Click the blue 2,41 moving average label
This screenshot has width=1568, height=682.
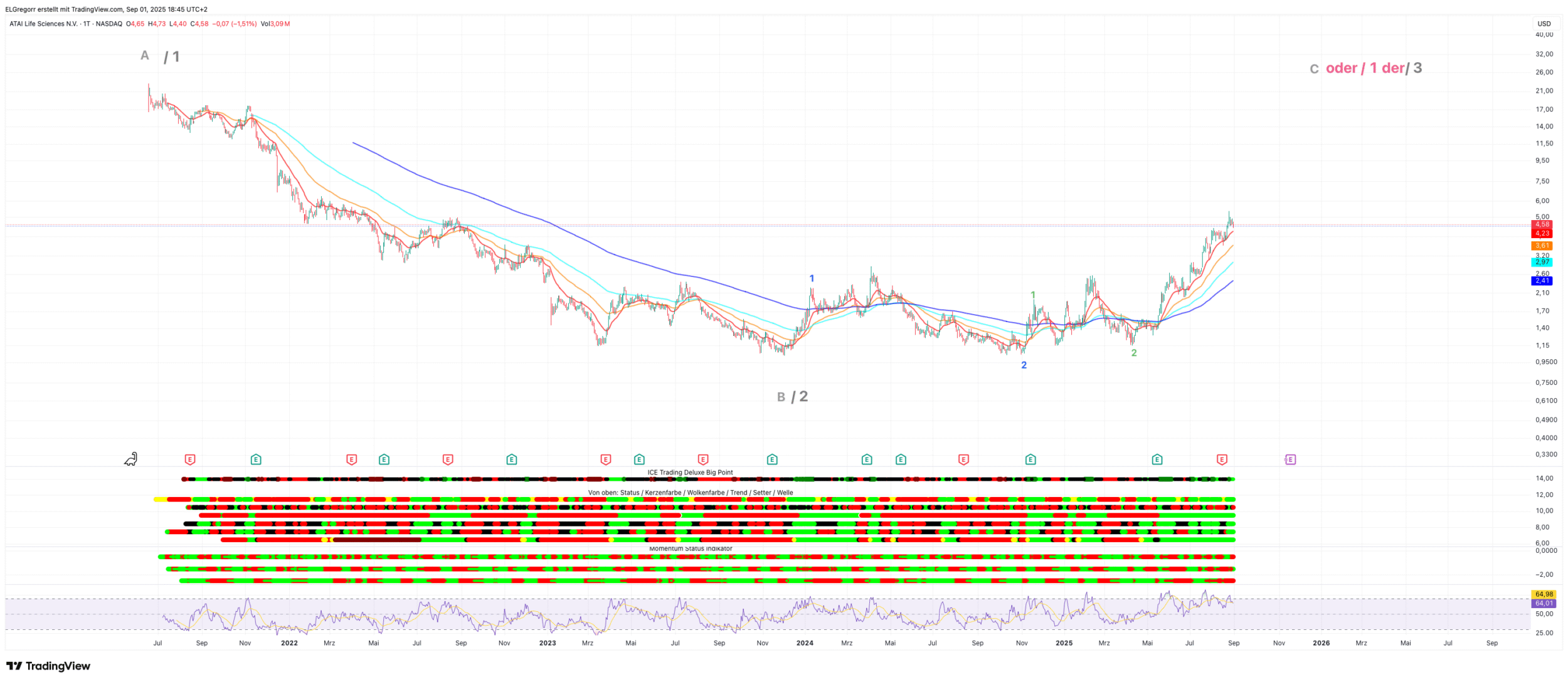click(1542, 281)
